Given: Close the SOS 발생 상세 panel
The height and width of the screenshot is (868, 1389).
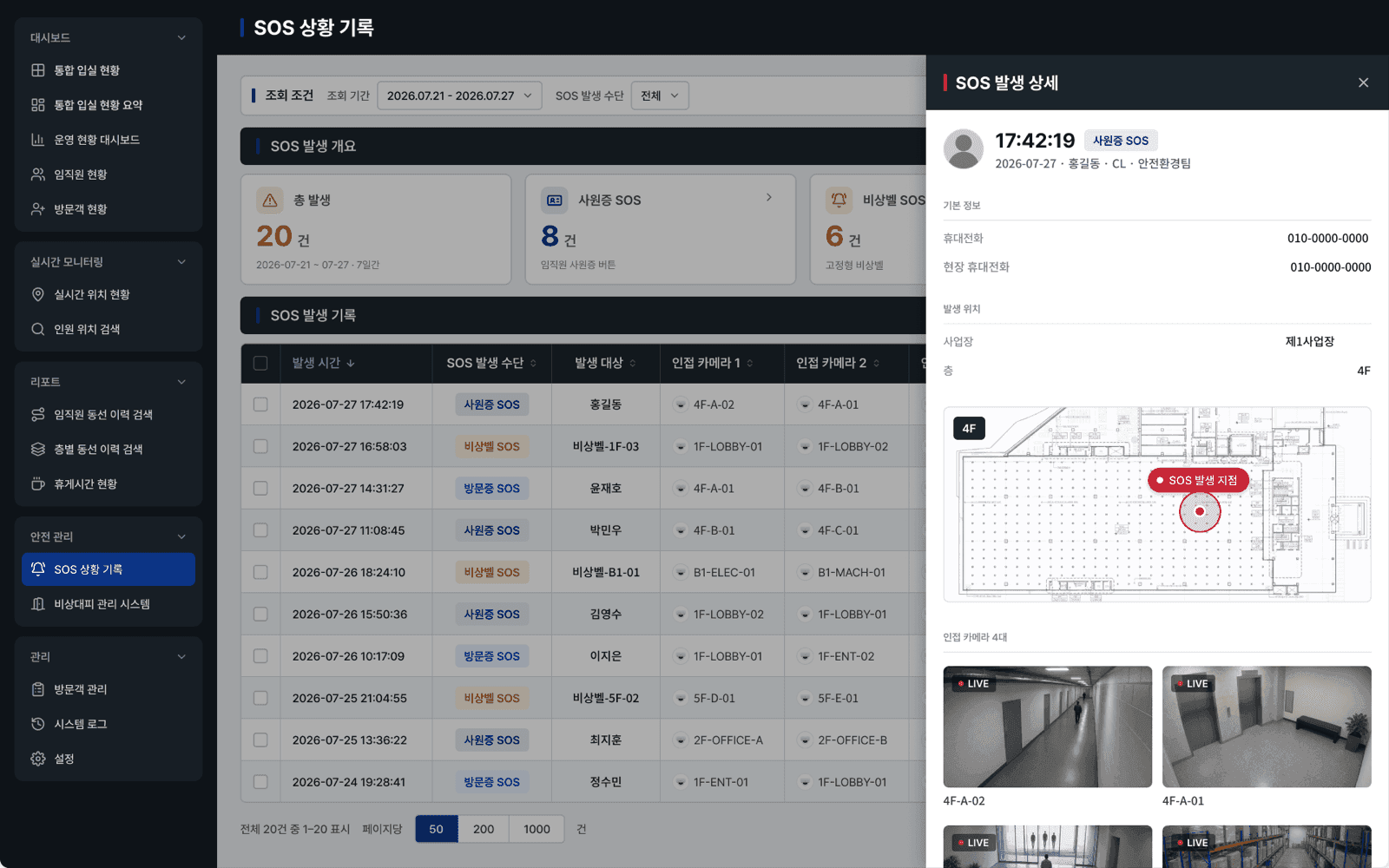Looking at the screenshot, I should point(1363,82).
